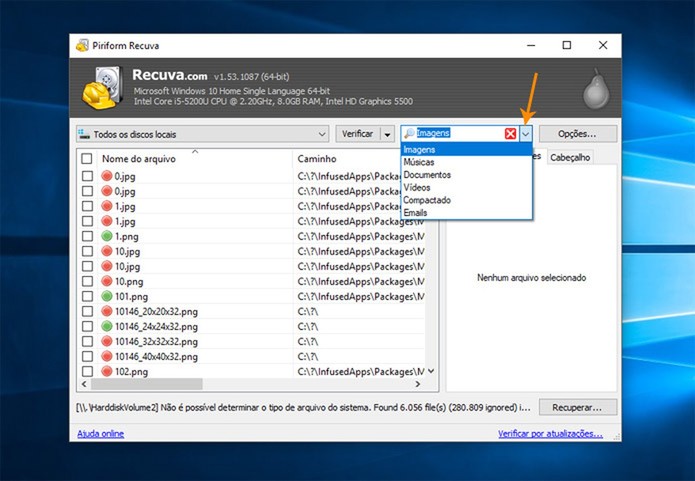Viewport: 695px width, 481px height.
Task: Click the horizontal scrollbar right arrow
Action: (x=418, y=384)
